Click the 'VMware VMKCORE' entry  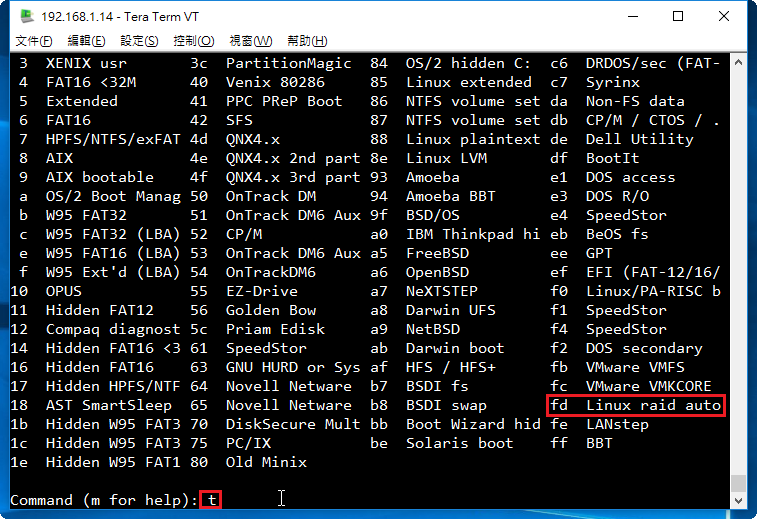pyautogui.click(x=649, y=386)
